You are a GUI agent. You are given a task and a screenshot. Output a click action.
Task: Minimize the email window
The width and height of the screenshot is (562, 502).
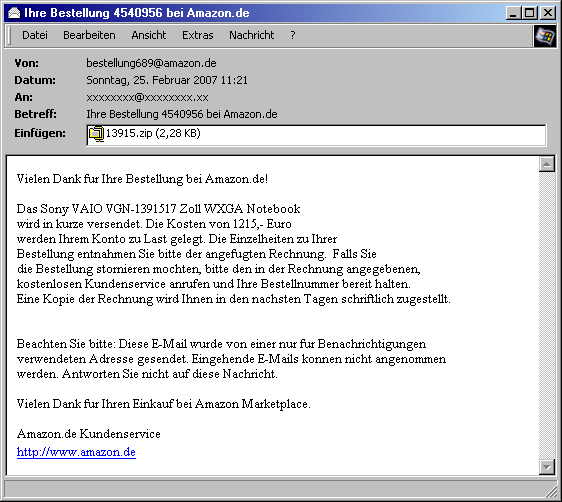click(x=514, y=13)
